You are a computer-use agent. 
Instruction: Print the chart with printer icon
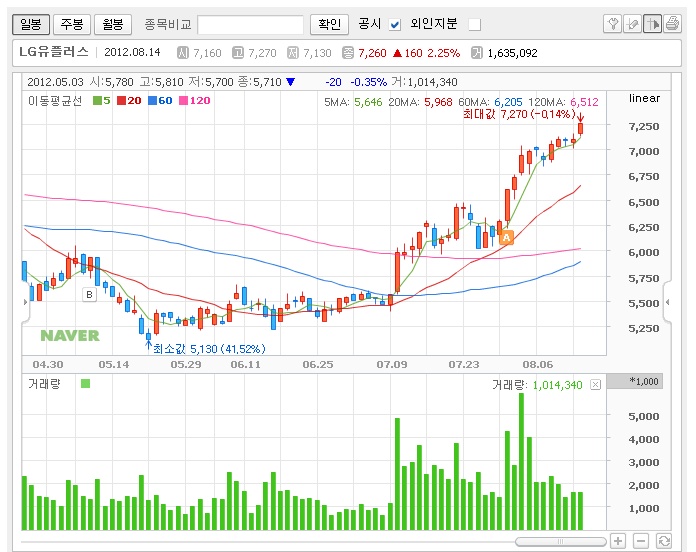[672, 24]
